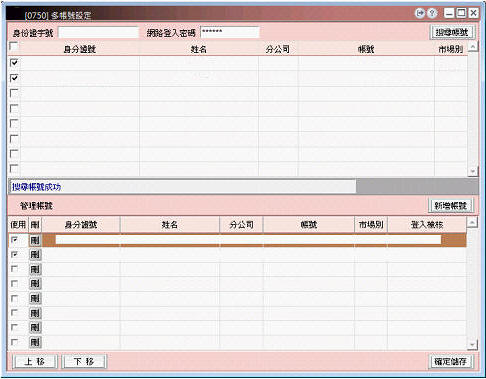Viewport: 486px width, 379px height.
Task: Click 刪 button on third lower row
Action: [35, 269]
